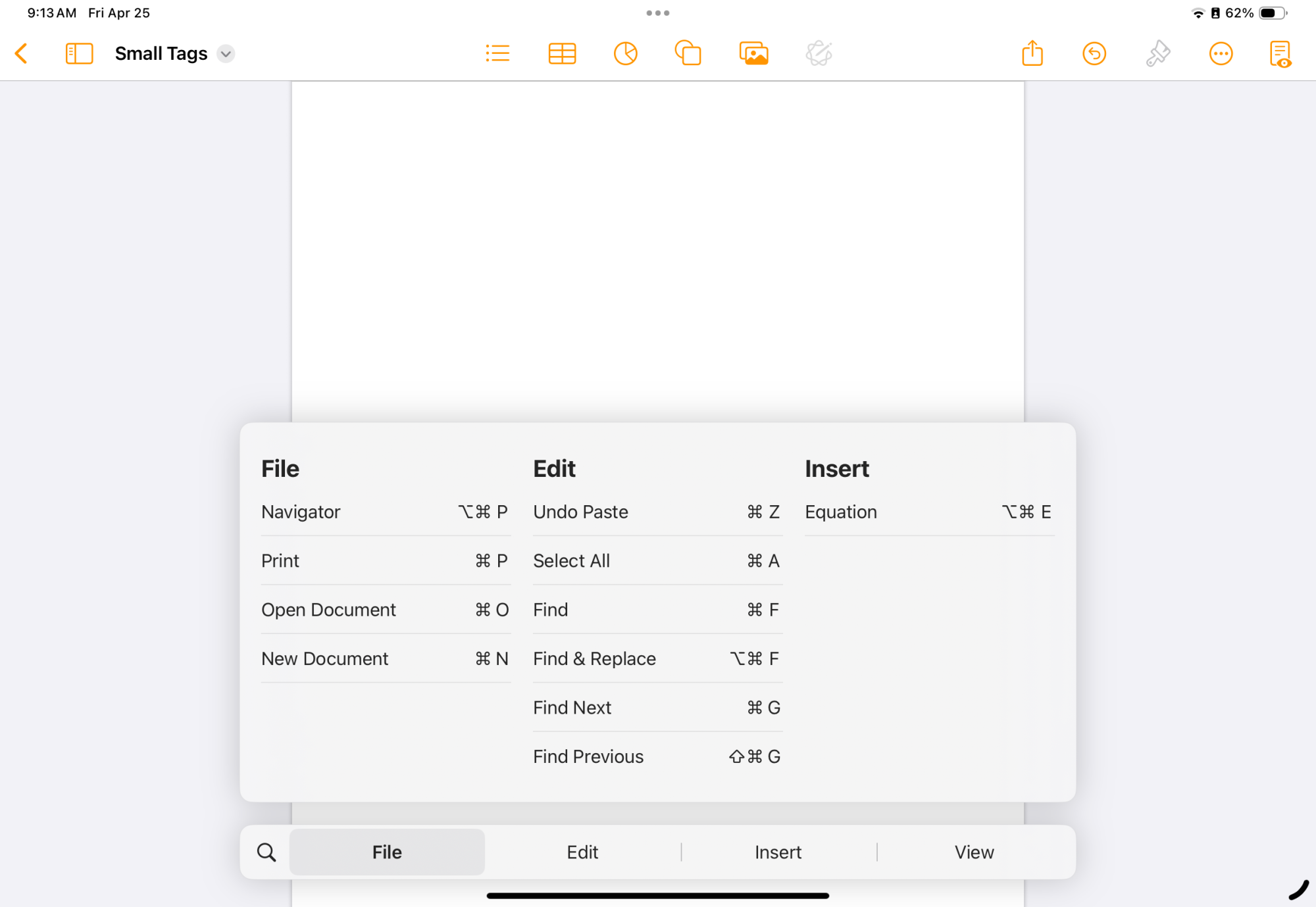Expand the Small Tags title dropdown
Screen dimensions: 1316x907
pos(226,53)
